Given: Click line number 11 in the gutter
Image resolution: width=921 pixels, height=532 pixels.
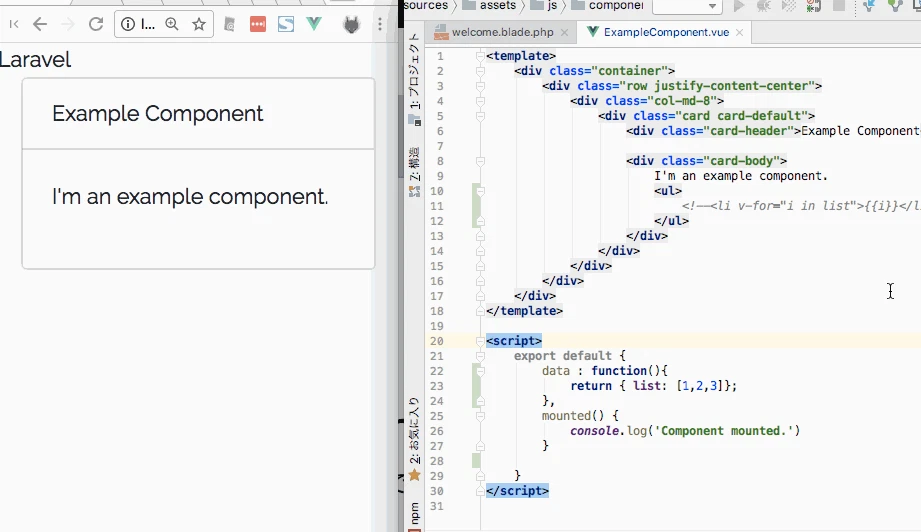Looking at the screenshot, I should click(436, 206).
